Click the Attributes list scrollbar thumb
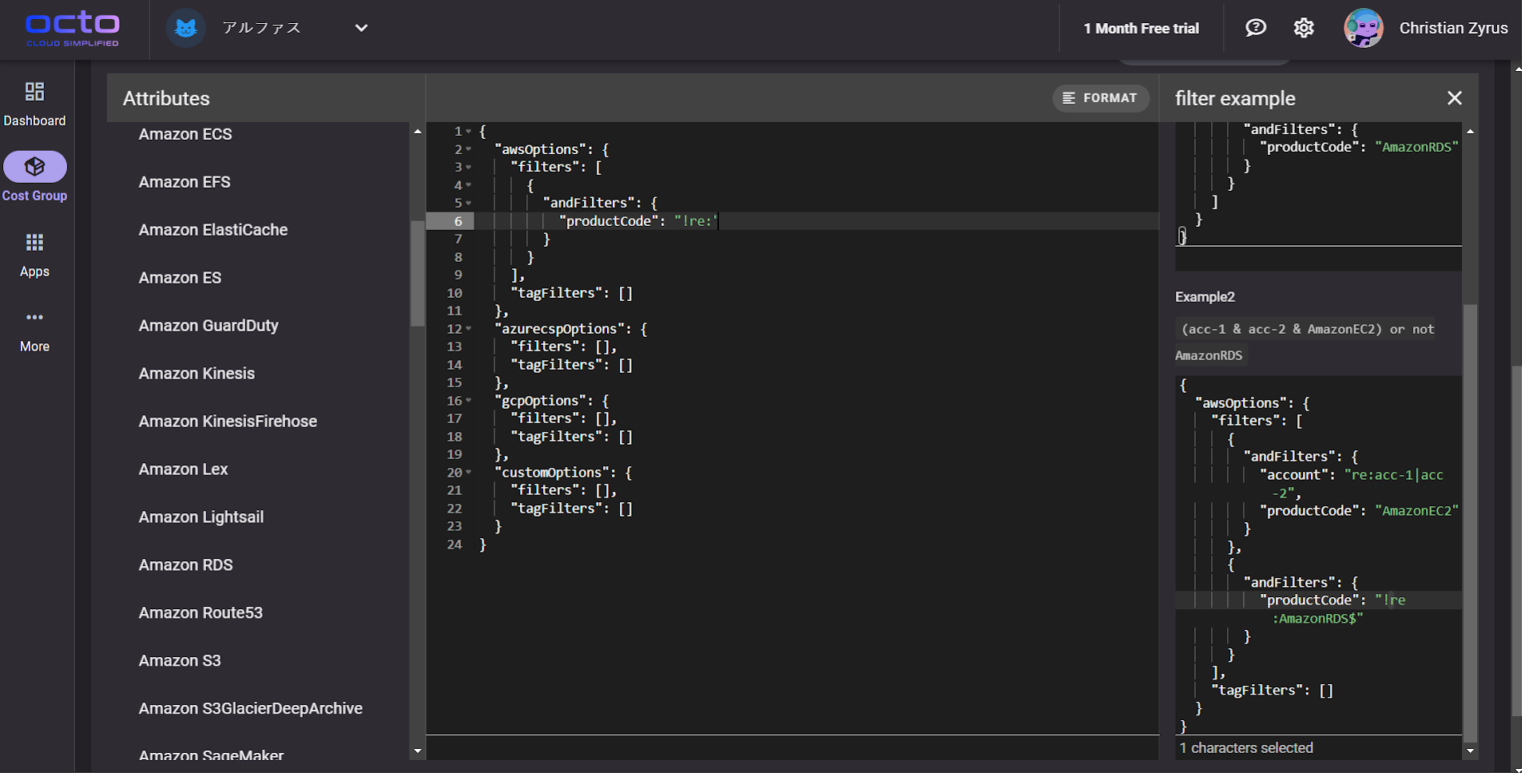Image resolution: width=1529 pixels, height=784 pixels. (417, 273)
